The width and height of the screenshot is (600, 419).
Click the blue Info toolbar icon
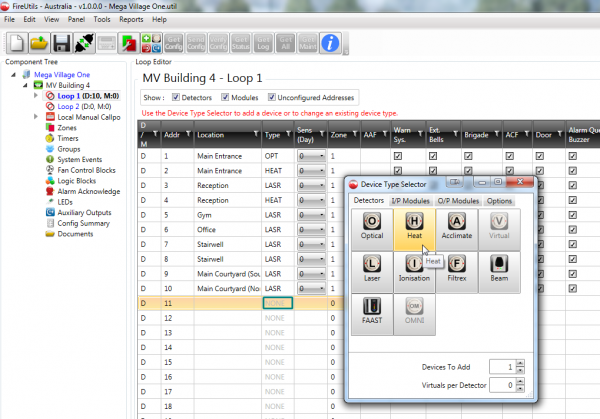coord(330,43)
